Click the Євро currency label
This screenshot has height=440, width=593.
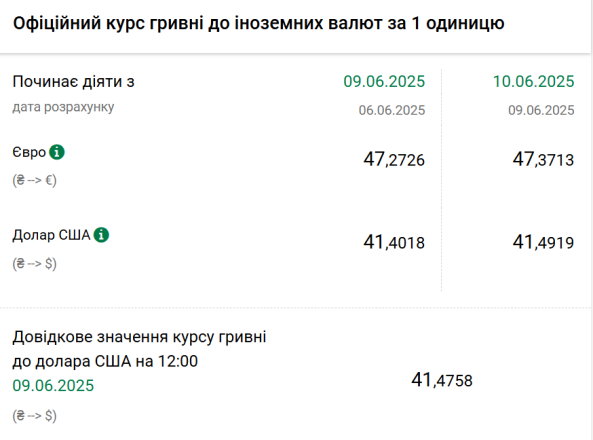(x=29, y=152)
